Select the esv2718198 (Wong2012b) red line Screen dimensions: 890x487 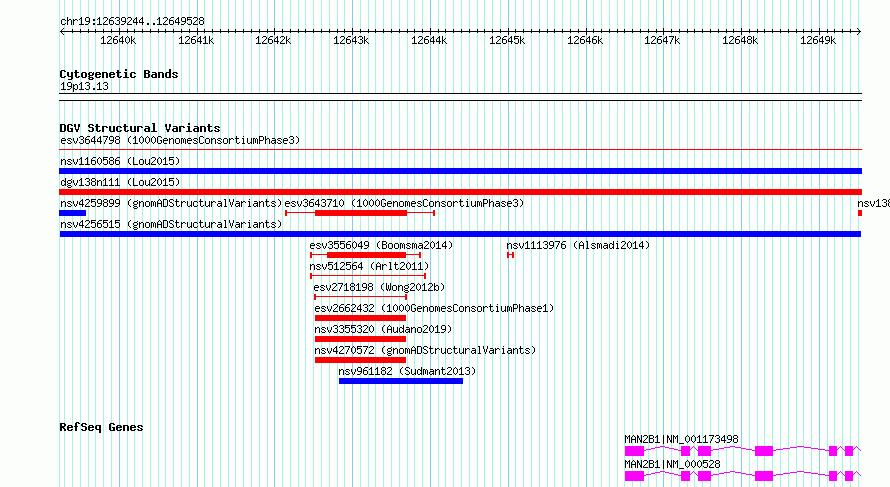point(360,297)
